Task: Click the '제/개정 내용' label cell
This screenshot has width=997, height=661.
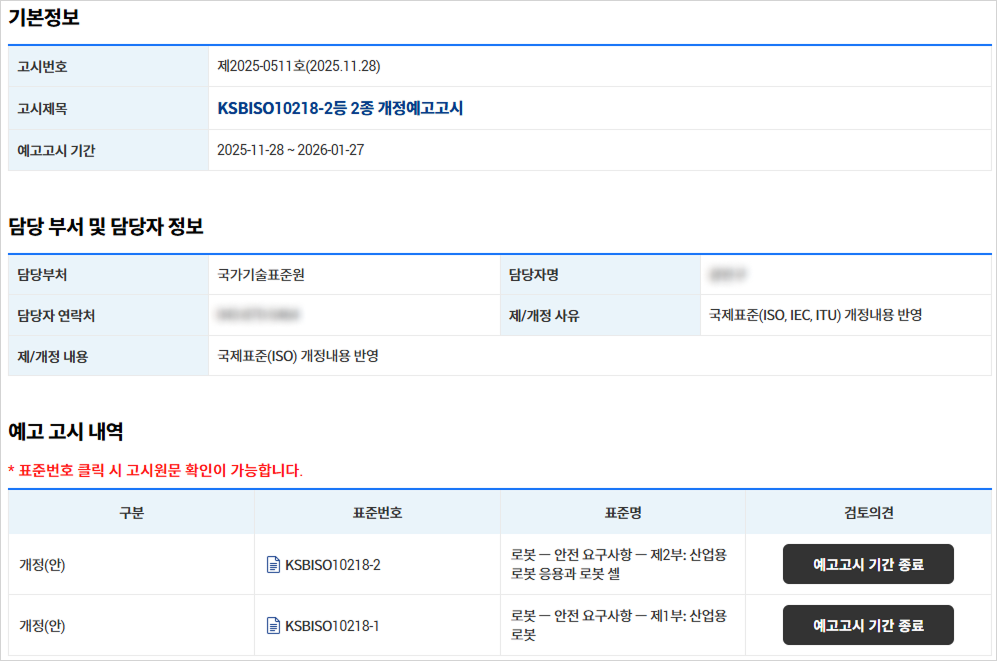Action: click(108, 356)
